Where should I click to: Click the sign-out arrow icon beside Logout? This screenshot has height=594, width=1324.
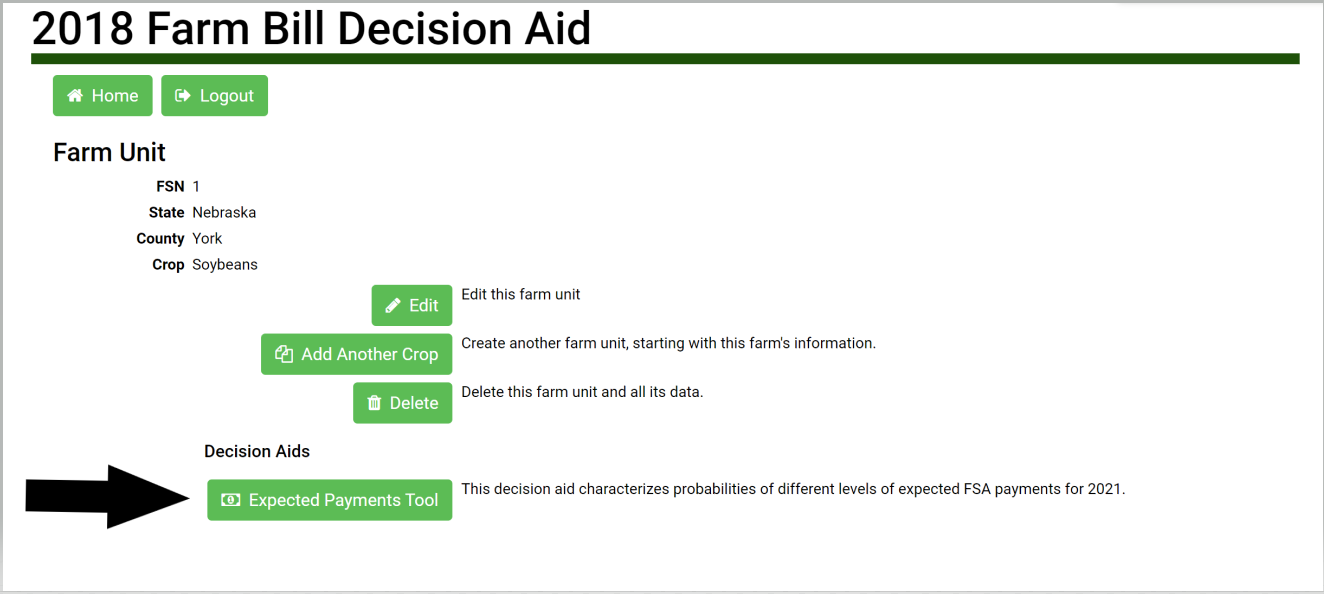pos(183,96)
